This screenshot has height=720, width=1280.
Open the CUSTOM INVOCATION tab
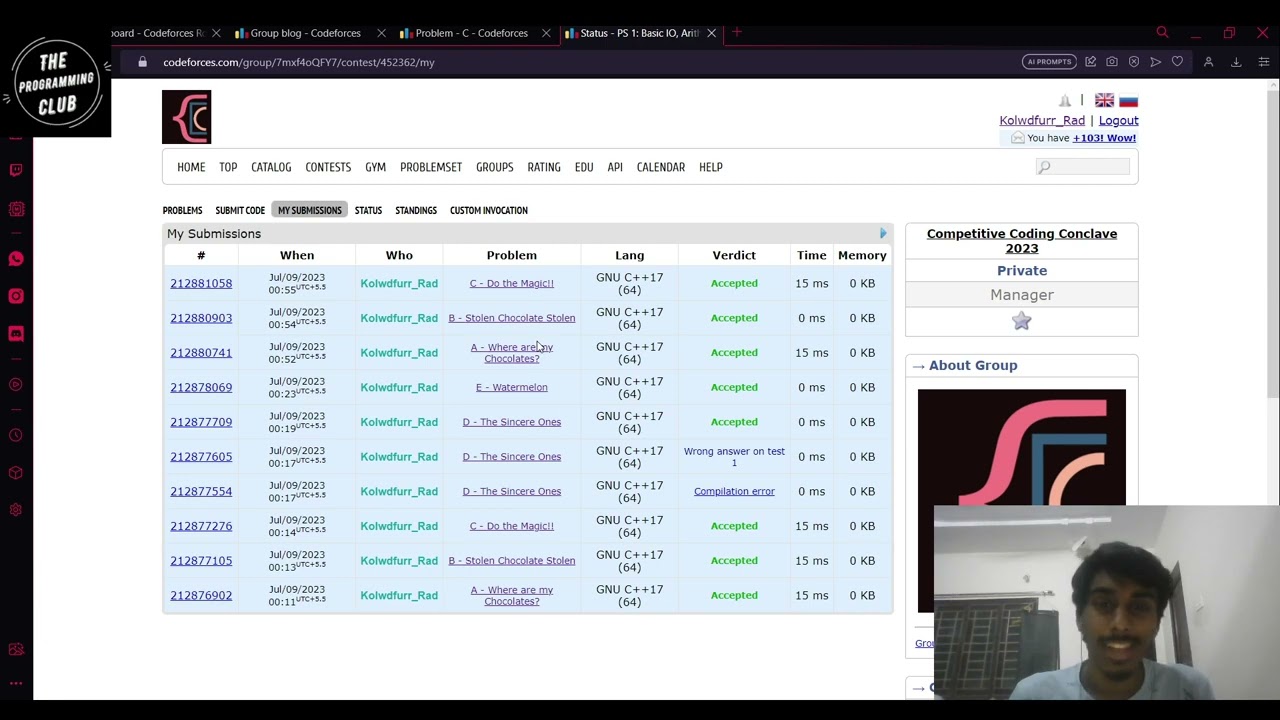[489, 210]
